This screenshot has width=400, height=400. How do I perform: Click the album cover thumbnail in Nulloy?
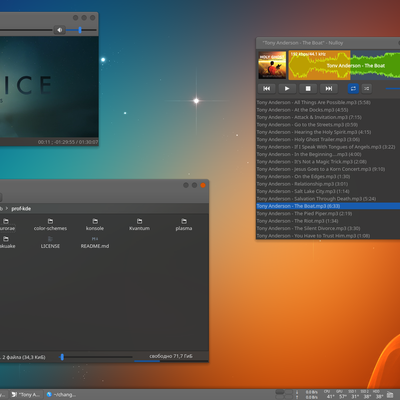[x=272, y=65]
